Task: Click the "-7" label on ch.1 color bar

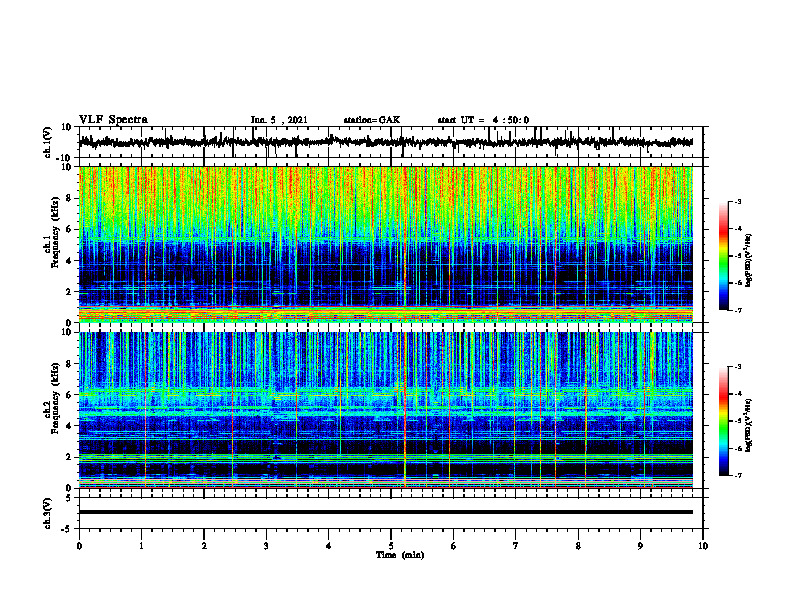Action: [738, 310]
